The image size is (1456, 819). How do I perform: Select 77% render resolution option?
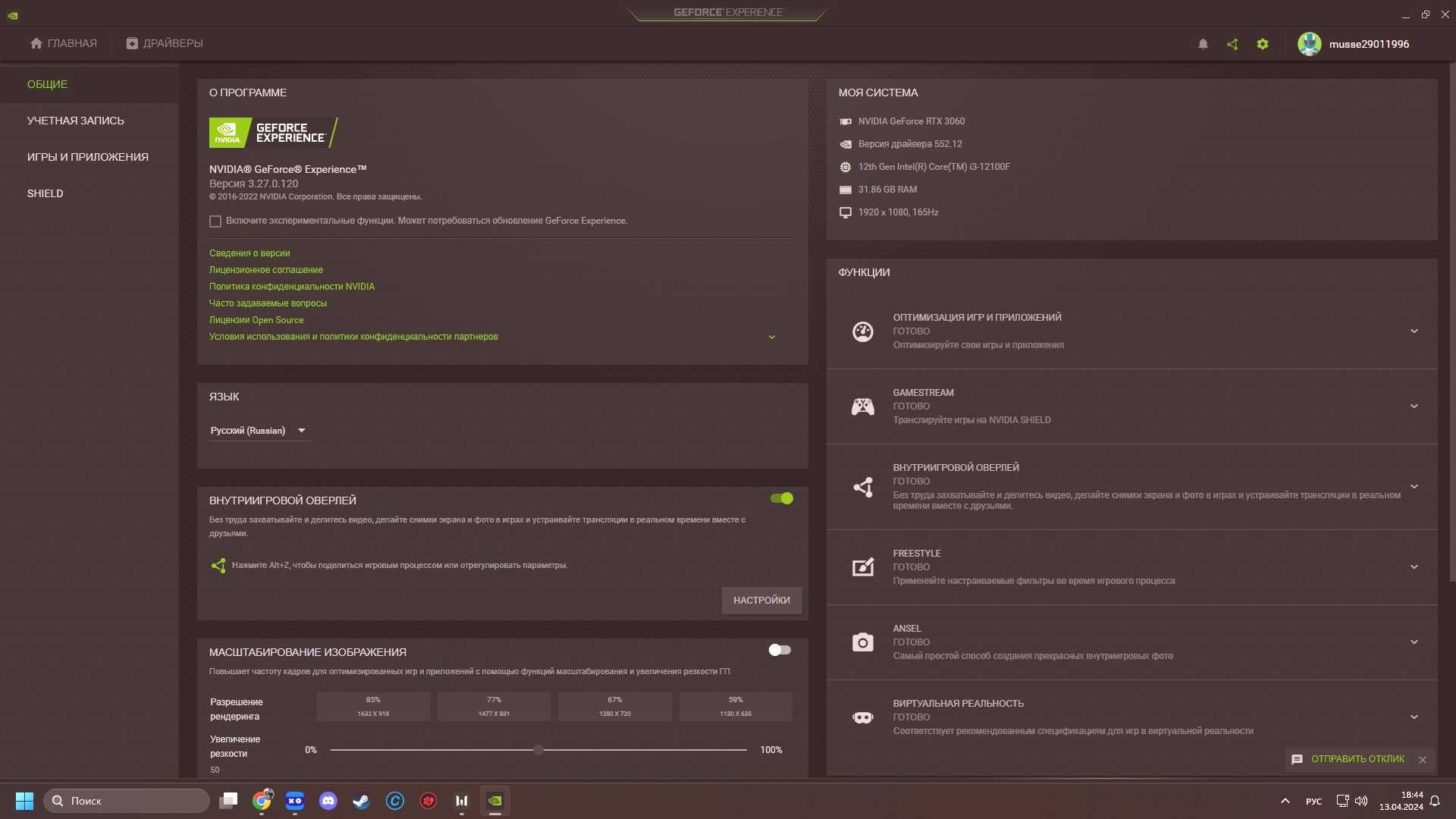[494, 707]
